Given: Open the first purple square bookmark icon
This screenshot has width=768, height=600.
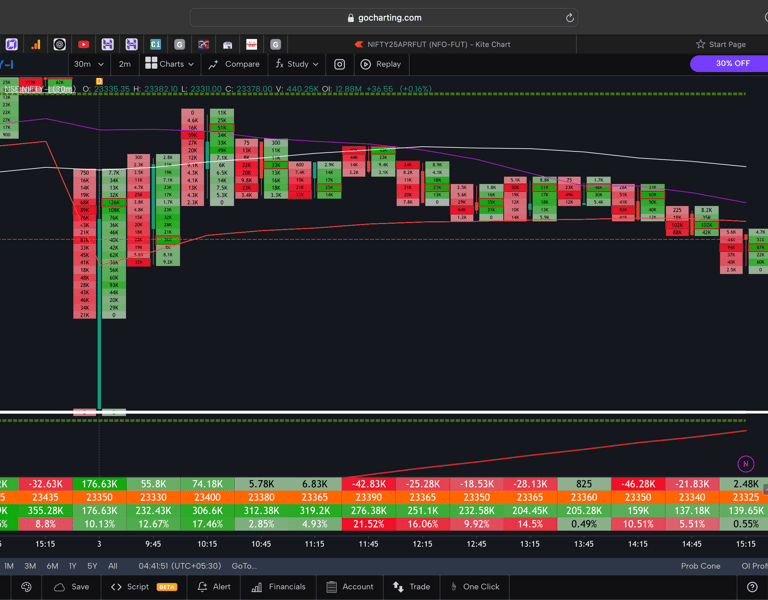Looking at the screenshot, I should (x=12, y=45).
